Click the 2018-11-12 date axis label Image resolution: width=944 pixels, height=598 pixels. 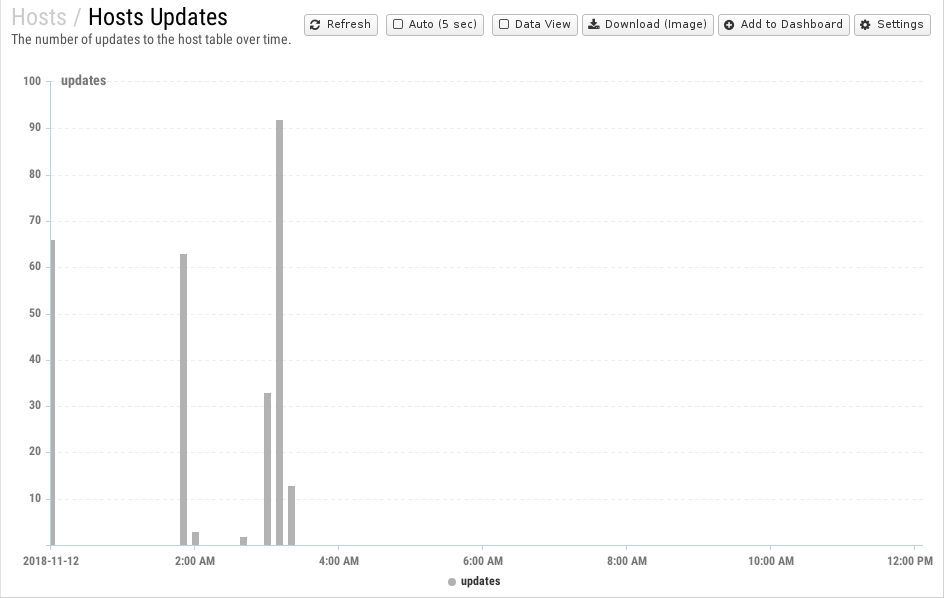(51, 561)
